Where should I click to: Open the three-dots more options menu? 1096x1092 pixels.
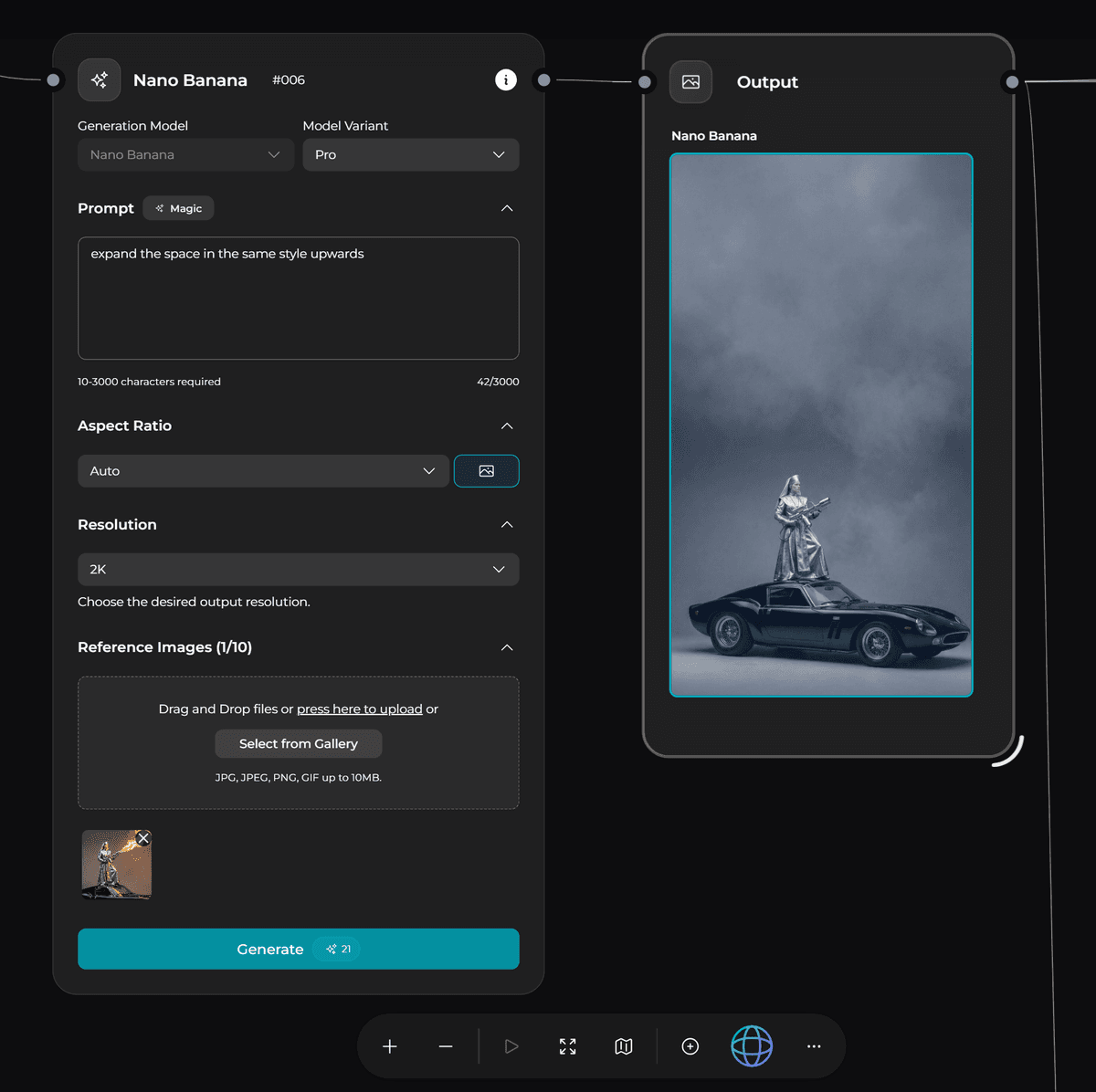coord(814,1046)
